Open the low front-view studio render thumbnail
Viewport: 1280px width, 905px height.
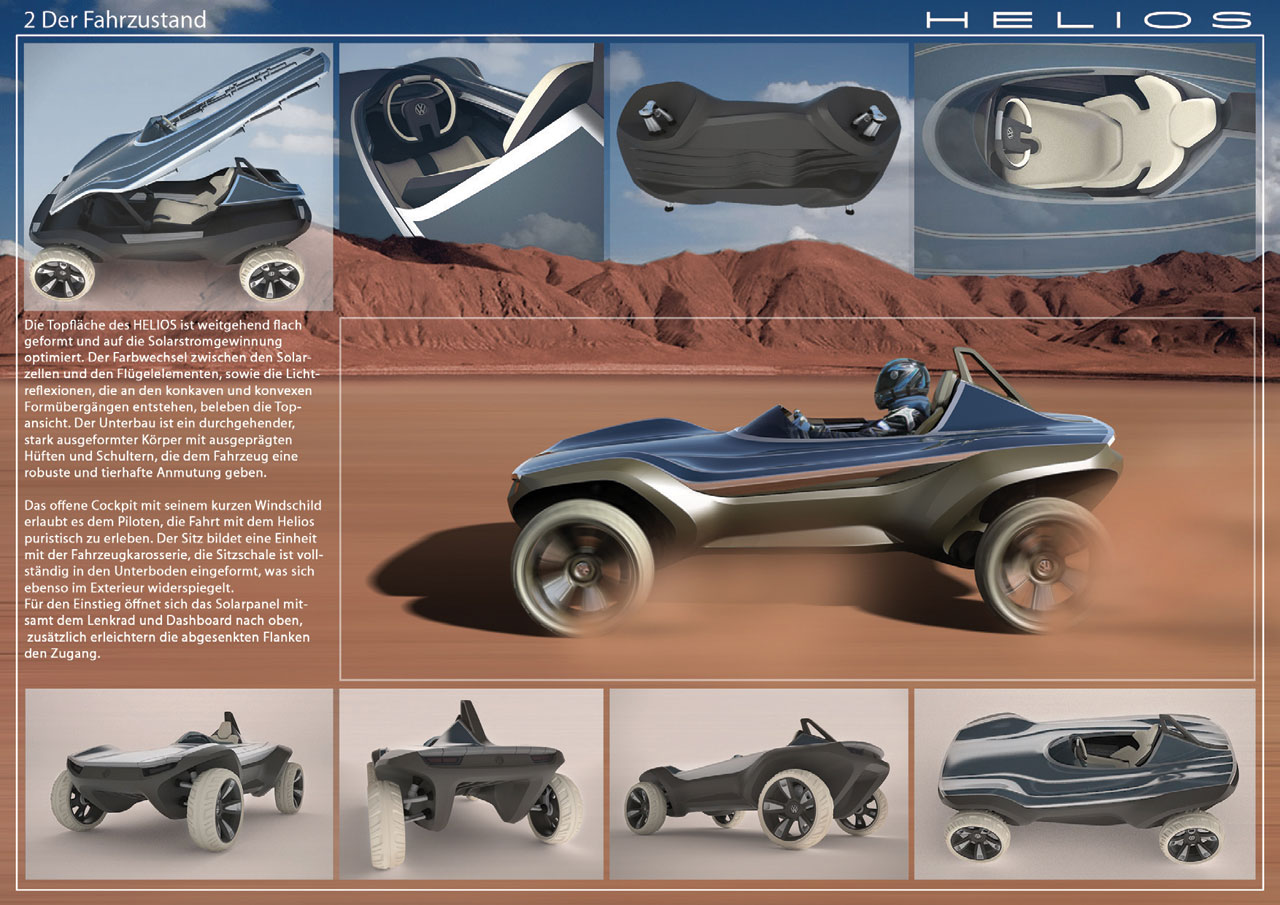click(x=471, y=783)
